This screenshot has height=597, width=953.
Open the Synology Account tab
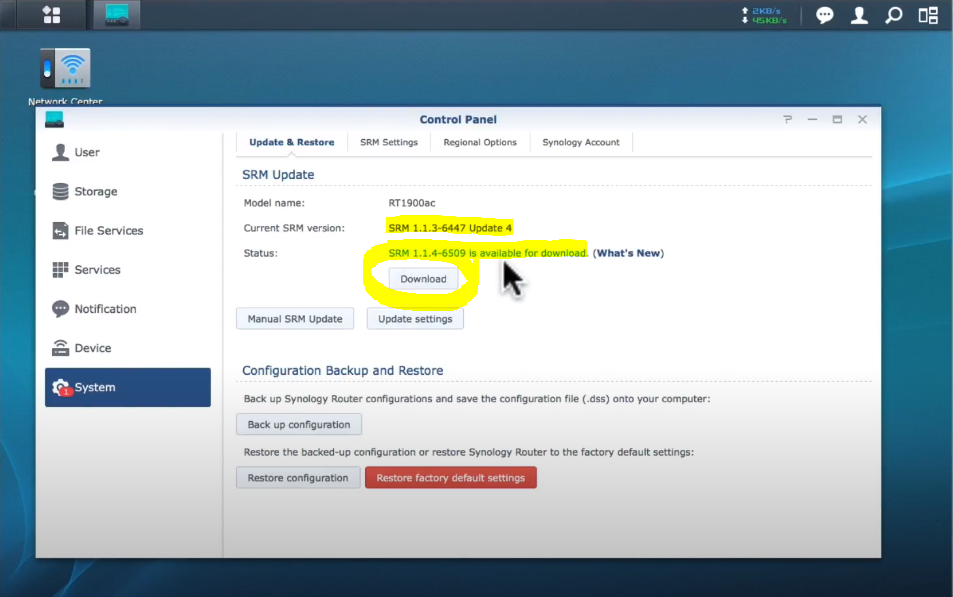pos(581,142)
